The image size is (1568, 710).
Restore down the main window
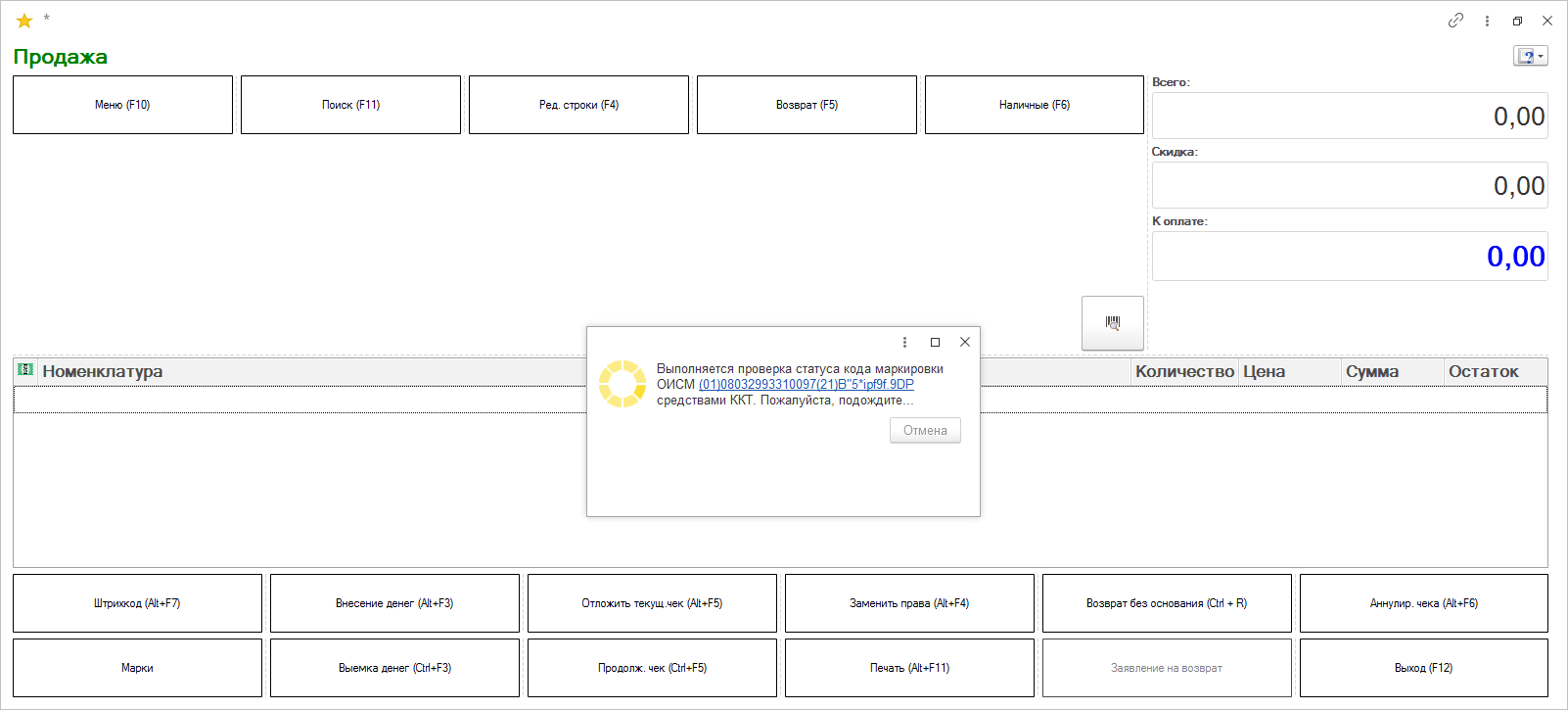(x=1517, y=21)
